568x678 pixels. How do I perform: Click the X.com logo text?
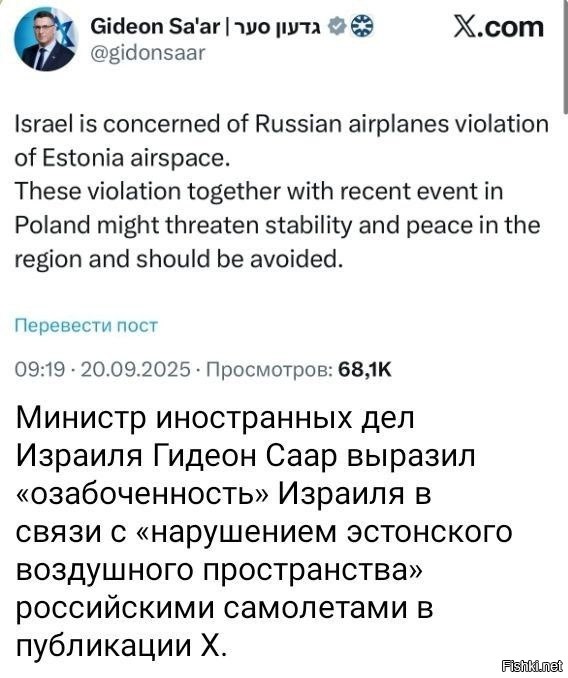point(498,27)
